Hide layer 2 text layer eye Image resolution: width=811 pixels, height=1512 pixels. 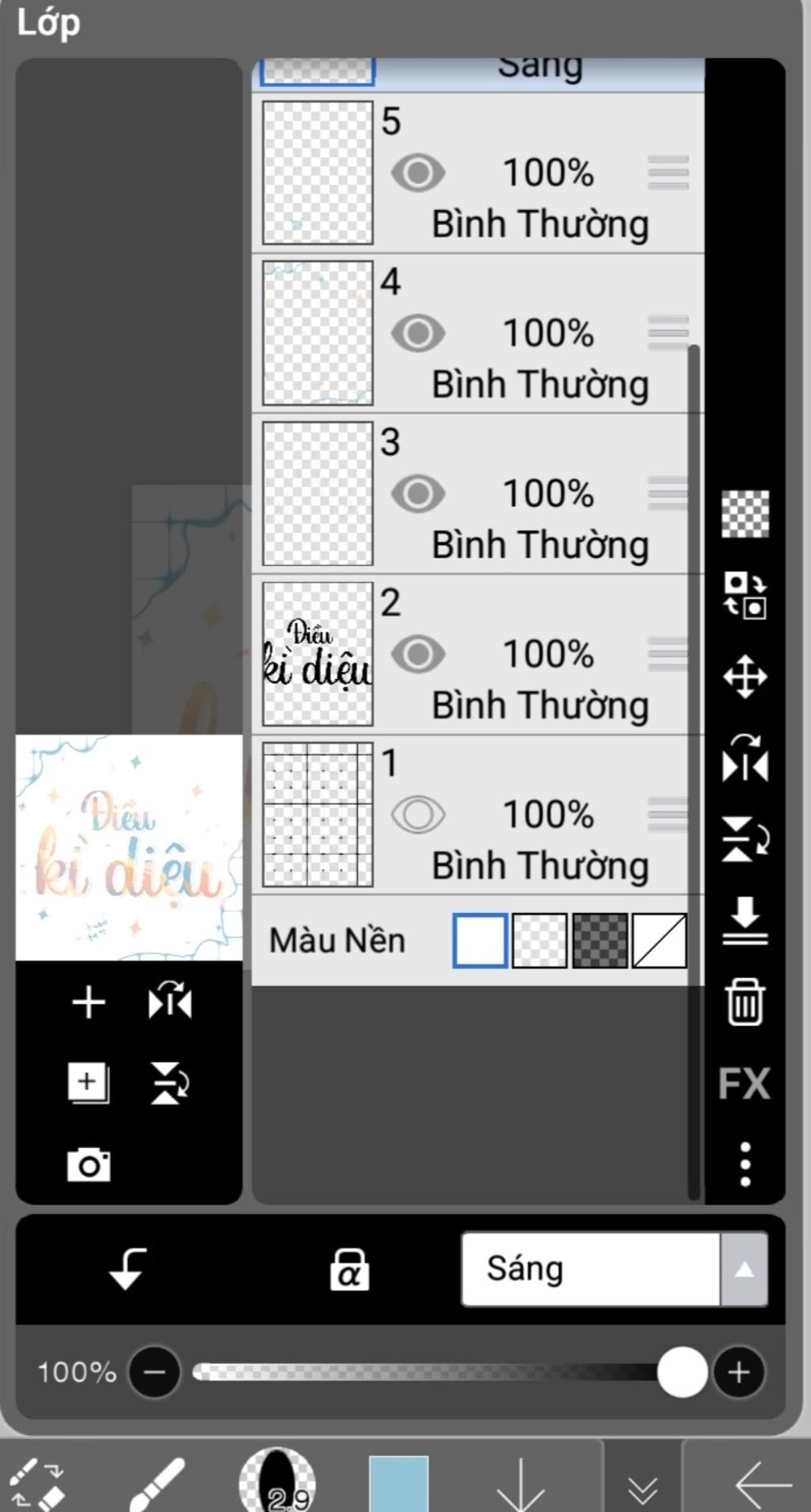417,655
